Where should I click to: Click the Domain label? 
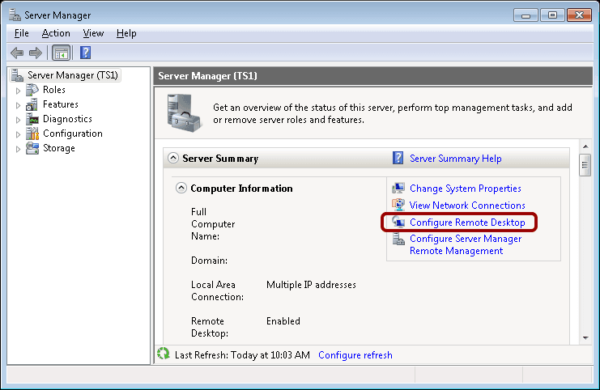[209, 261]
